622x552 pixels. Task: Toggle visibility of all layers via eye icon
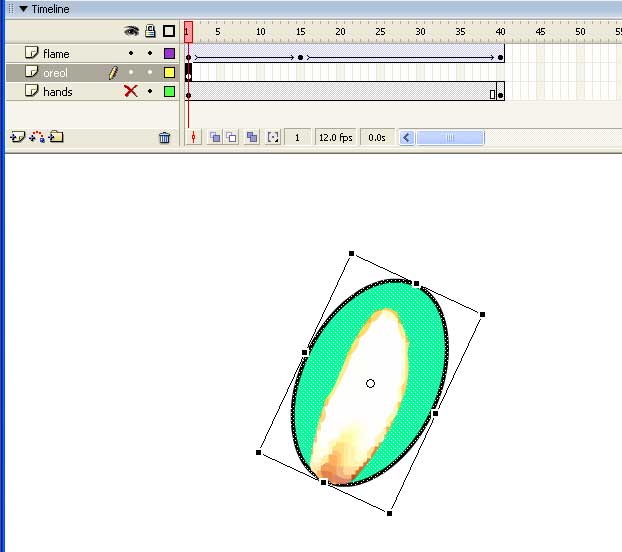[x=130, y=31]
